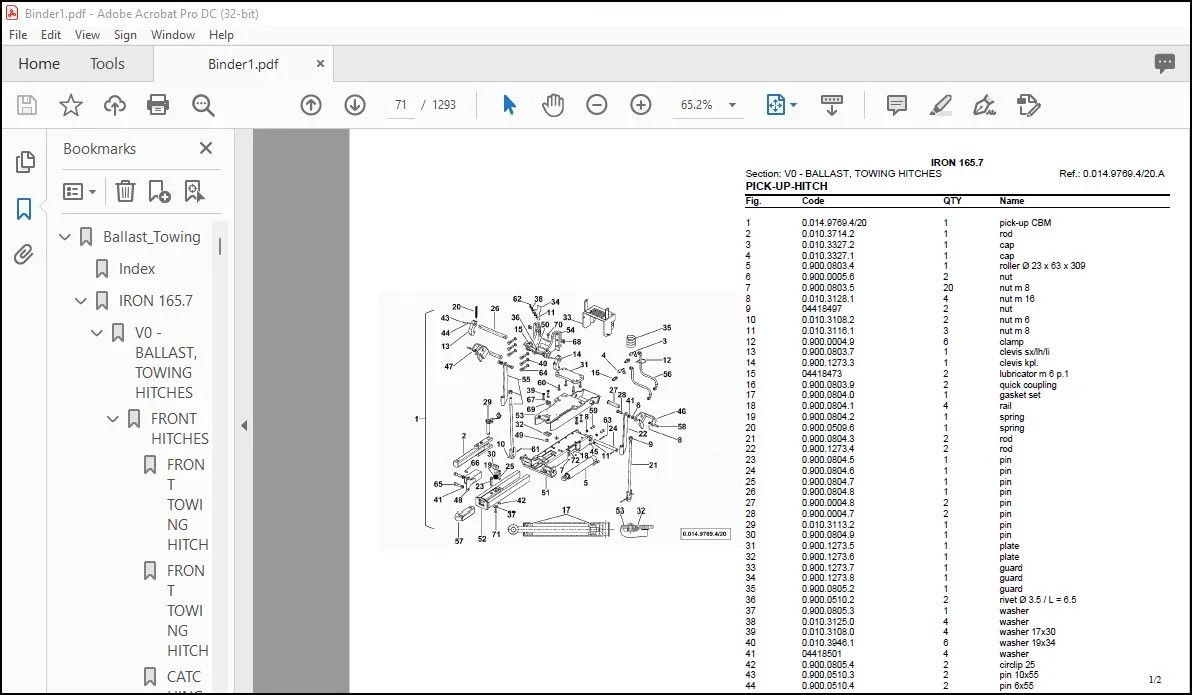Select the FRONT HITCHES bookmark
This screenshot has width=1192, height=695.
click(x=179, y=428)
